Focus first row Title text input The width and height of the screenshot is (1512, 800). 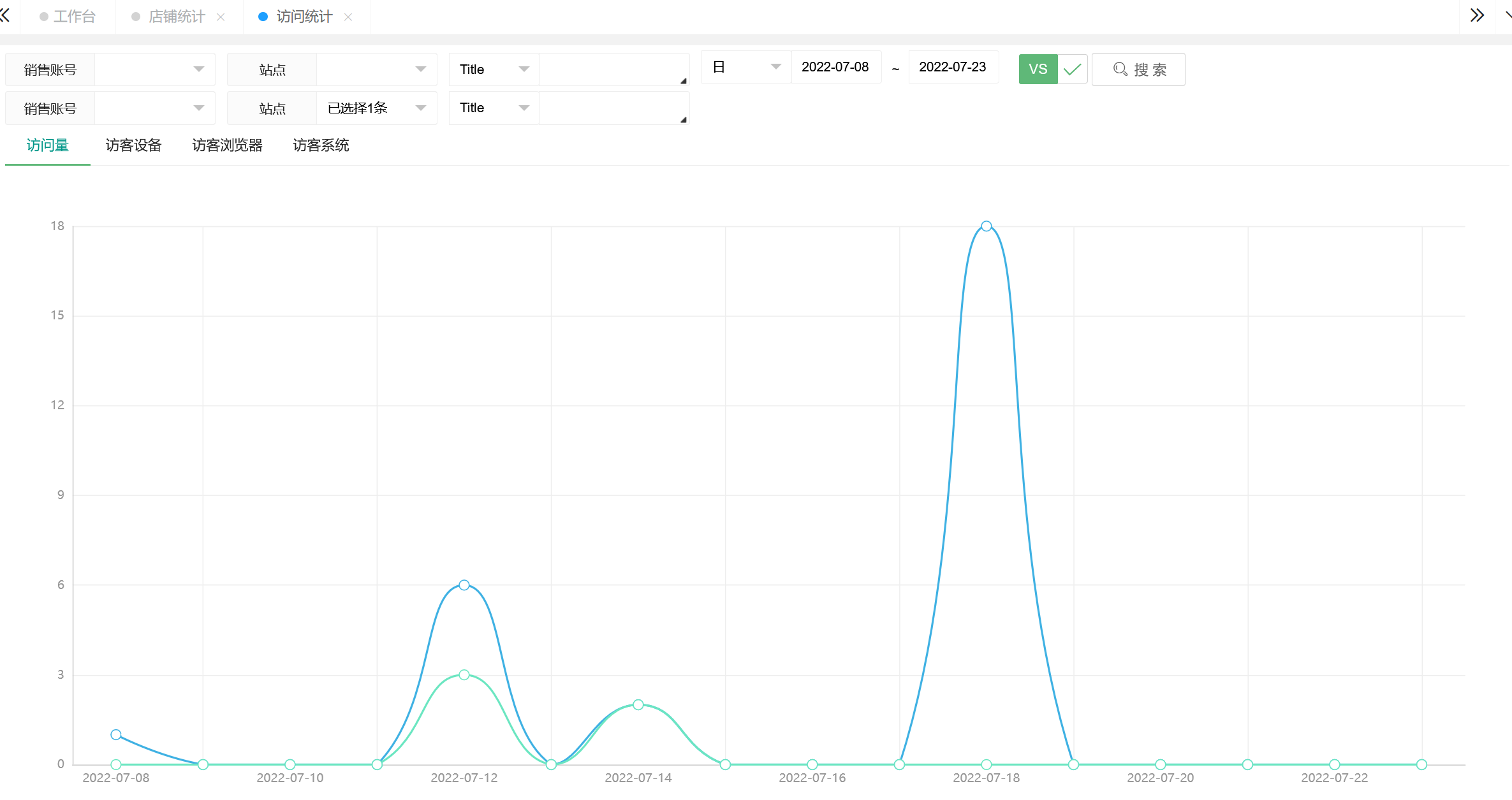click(x=614, y=69)
